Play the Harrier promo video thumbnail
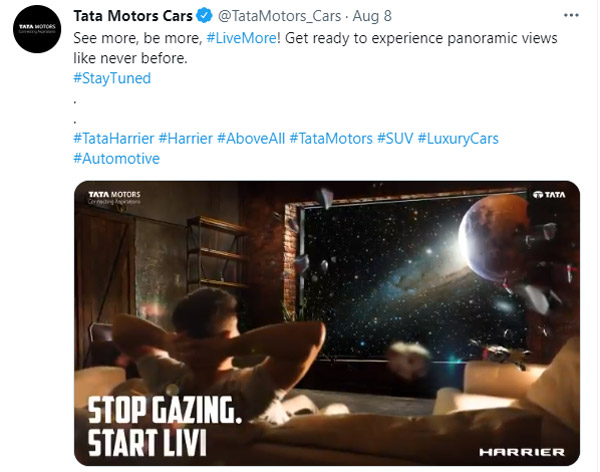 pyautogui.click(x=327, y=323)
